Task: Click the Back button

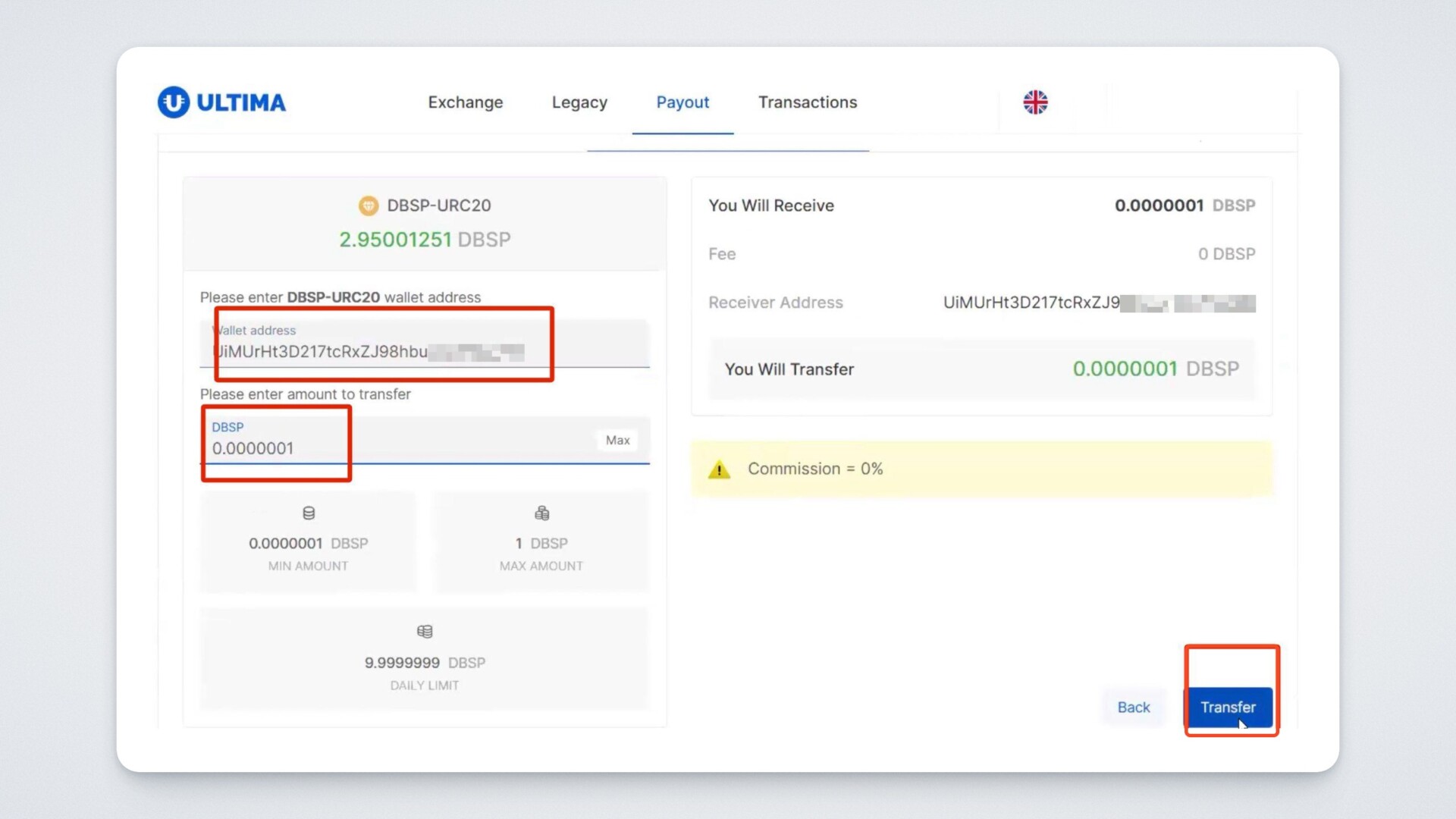Action: tap(1133, 708)
